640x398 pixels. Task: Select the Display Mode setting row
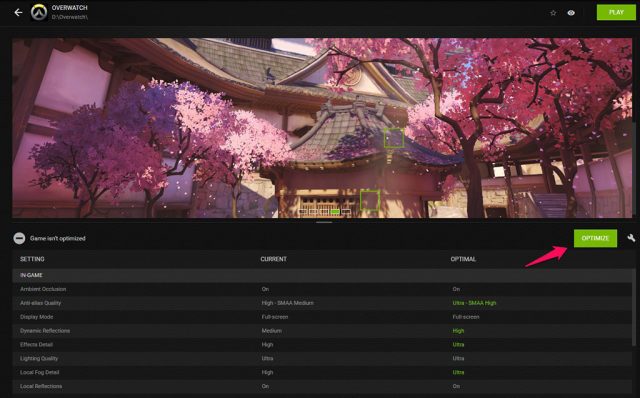[322, 317]
